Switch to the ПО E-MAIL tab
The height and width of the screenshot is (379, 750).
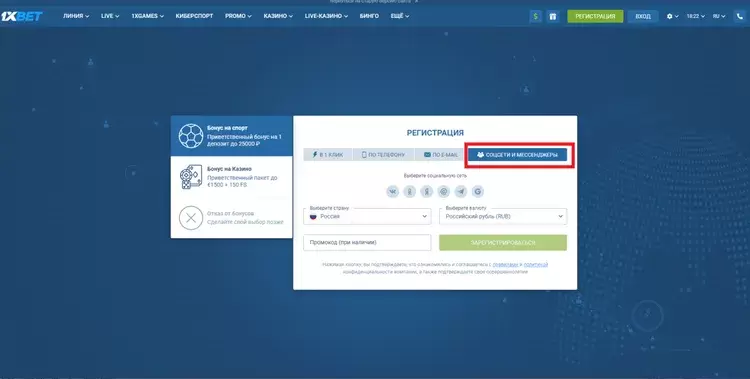441,155
